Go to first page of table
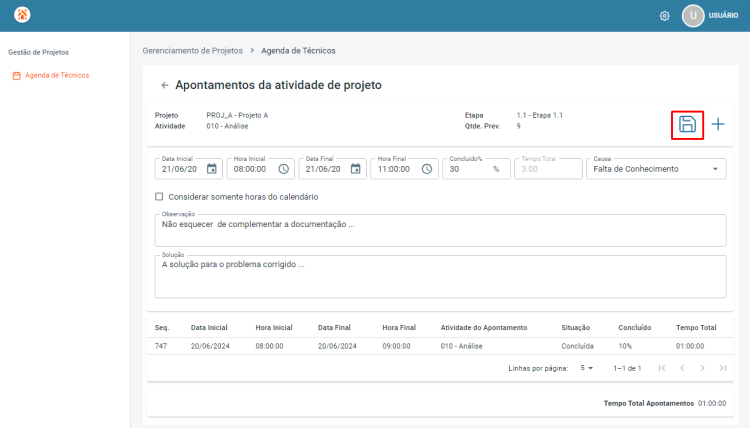 (x=662, y=368)
